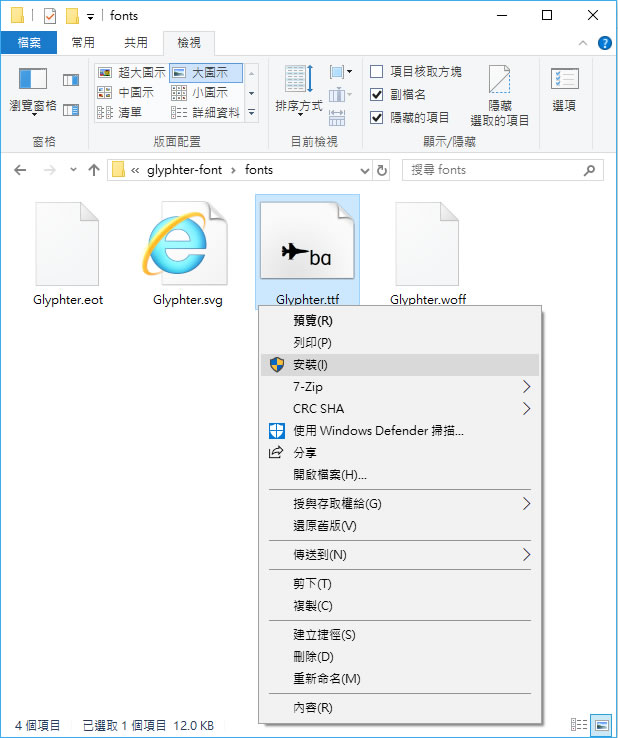Select Glyphter.eot file
618x738 pixels.
[x=68, y=254]
